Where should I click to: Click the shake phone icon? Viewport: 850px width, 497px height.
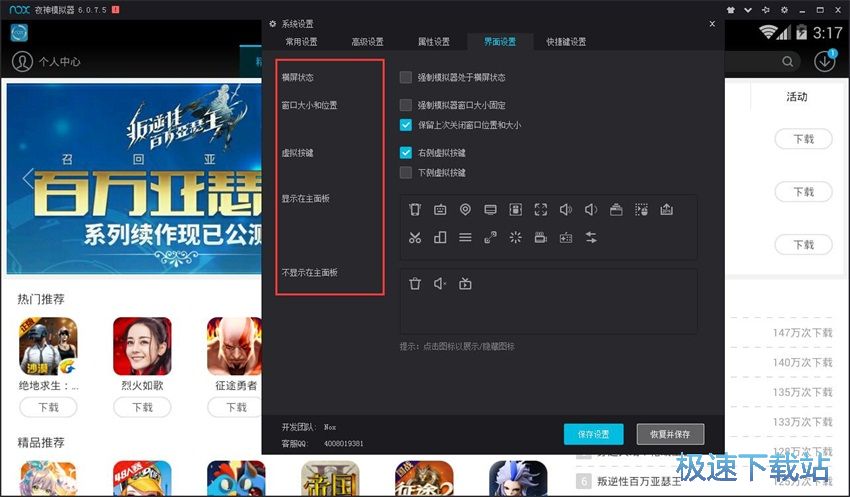point(415,209)
